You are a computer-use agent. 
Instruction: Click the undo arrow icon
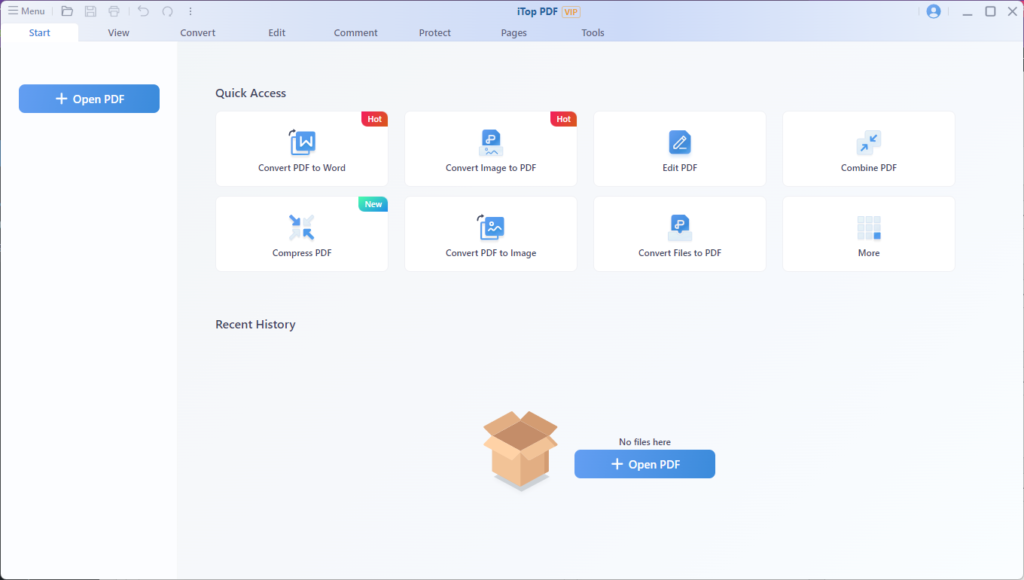tap(143, 11)
